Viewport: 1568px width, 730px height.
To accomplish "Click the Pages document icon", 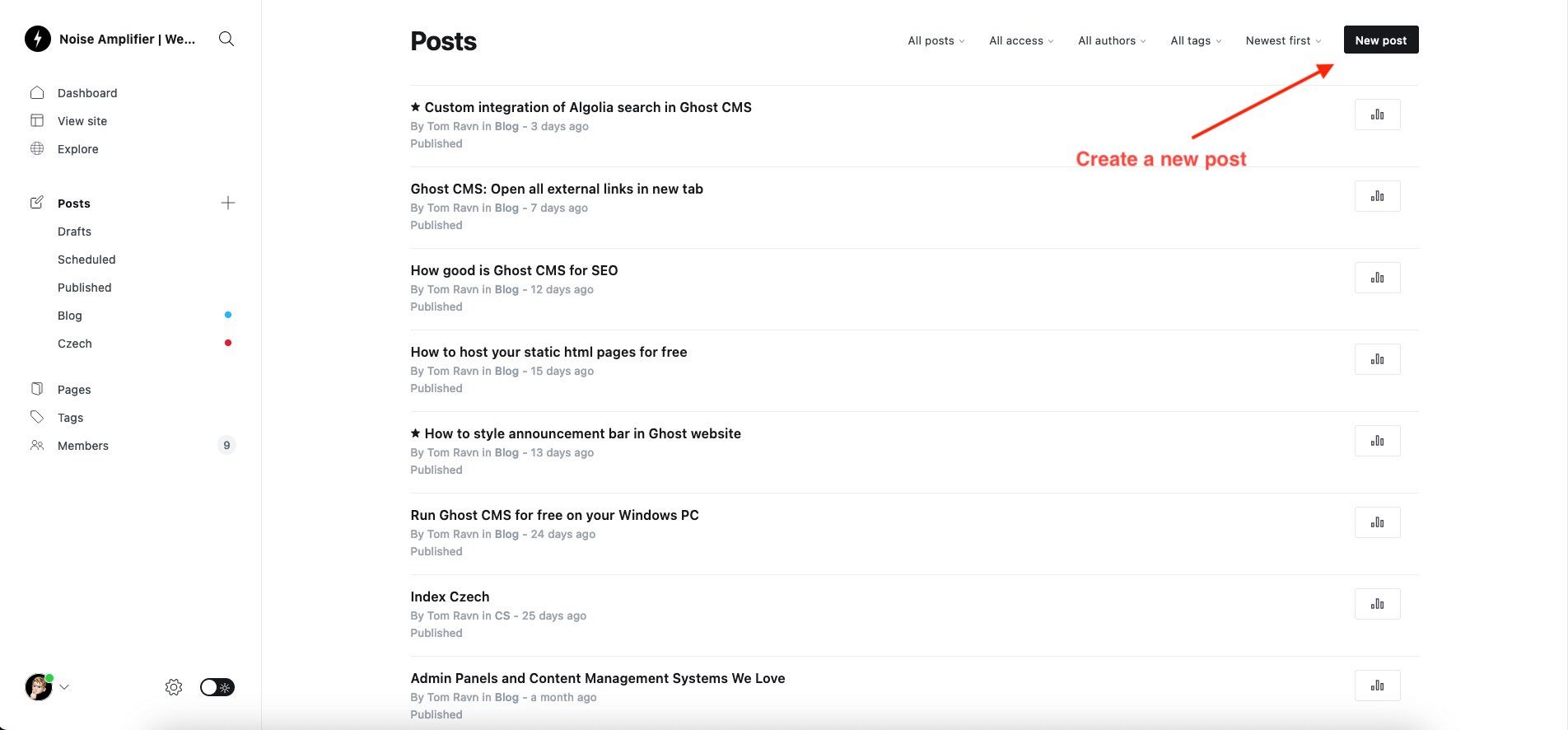I will (x=37, y=389).
